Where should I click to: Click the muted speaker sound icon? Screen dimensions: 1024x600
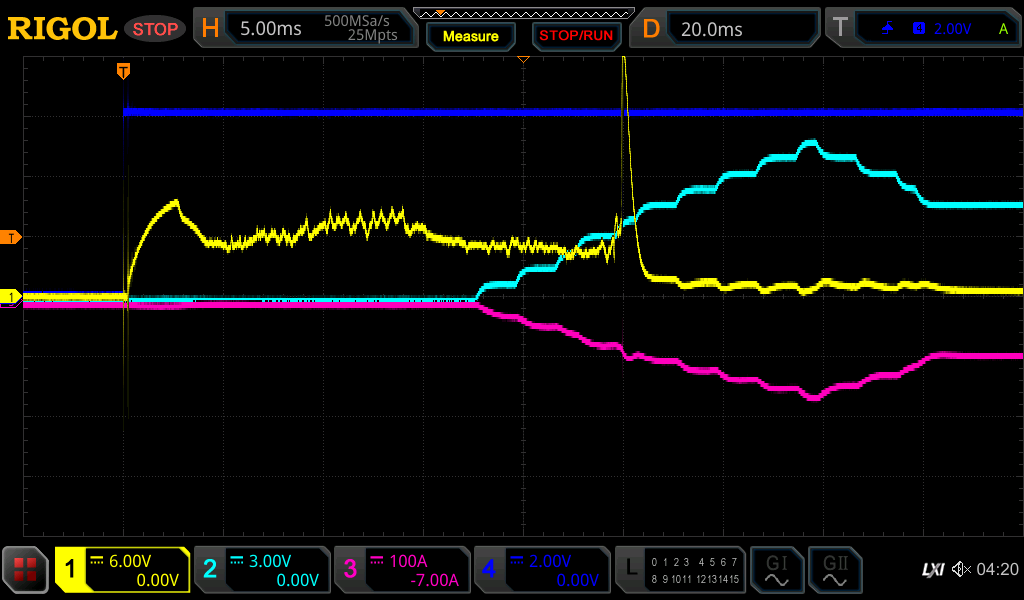pyautogui.click(x=960, y=570)
